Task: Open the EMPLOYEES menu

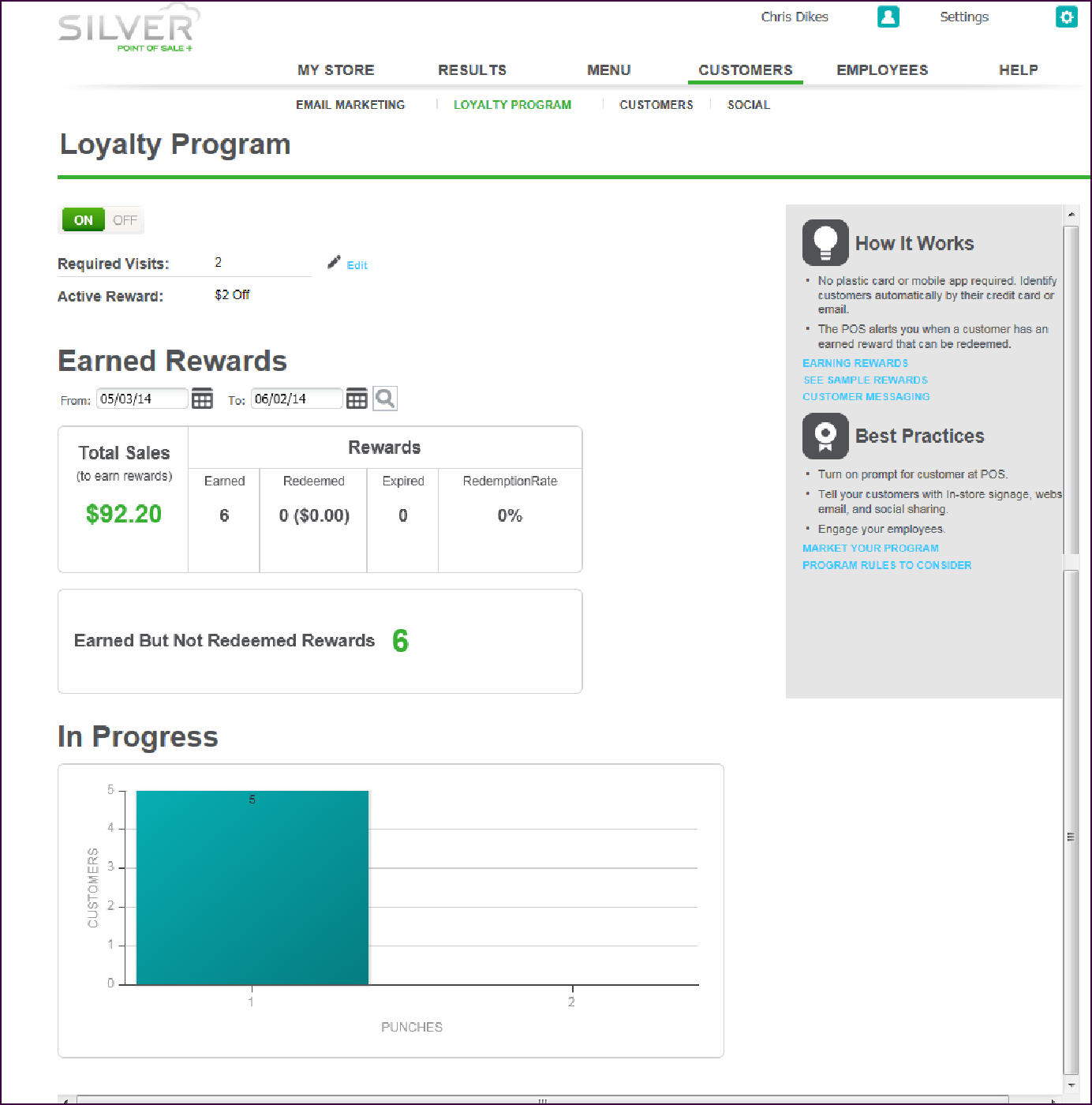Action: [882, 70]
